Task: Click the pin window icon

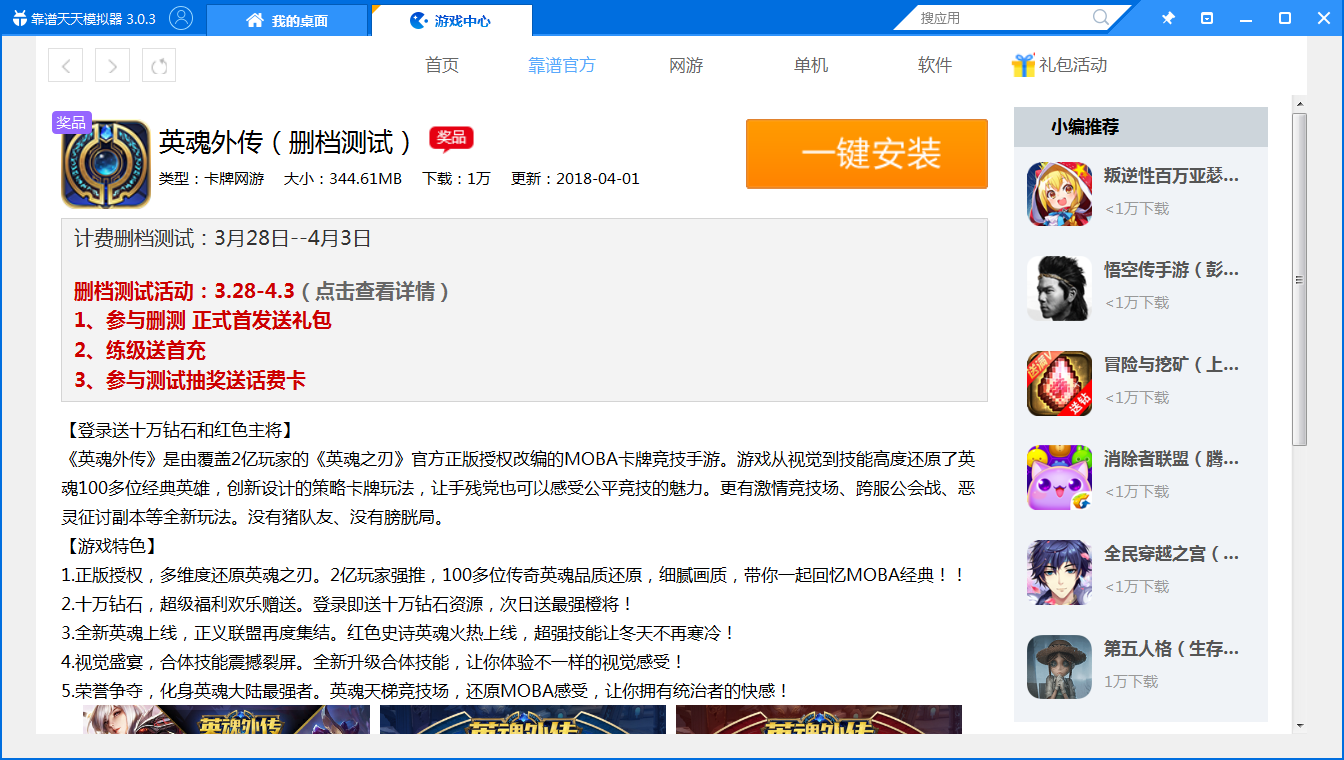Action: (1168, 18)
